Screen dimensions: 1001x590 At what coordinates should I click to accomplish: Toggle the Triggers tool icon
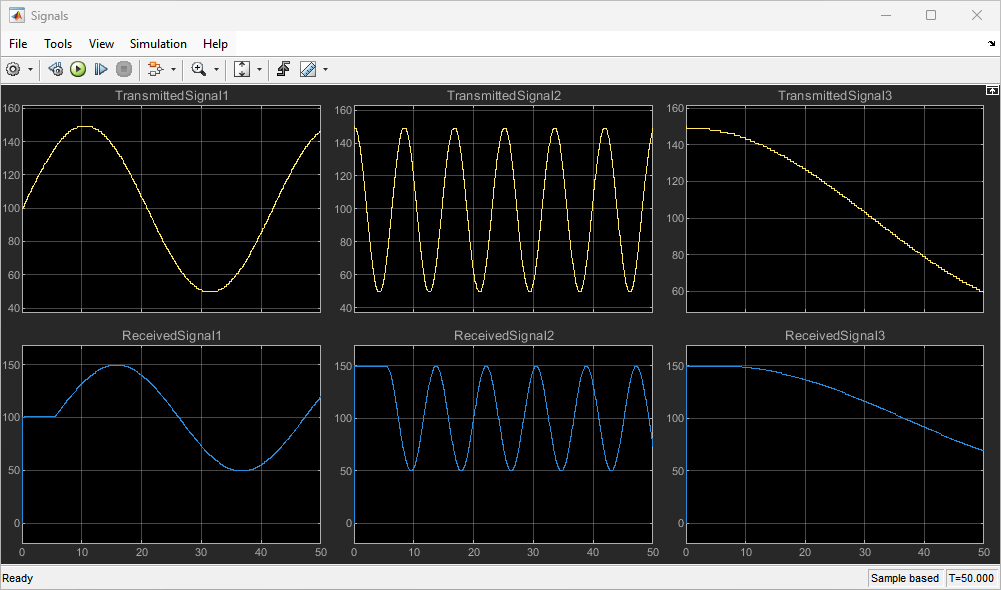[284, 69]
